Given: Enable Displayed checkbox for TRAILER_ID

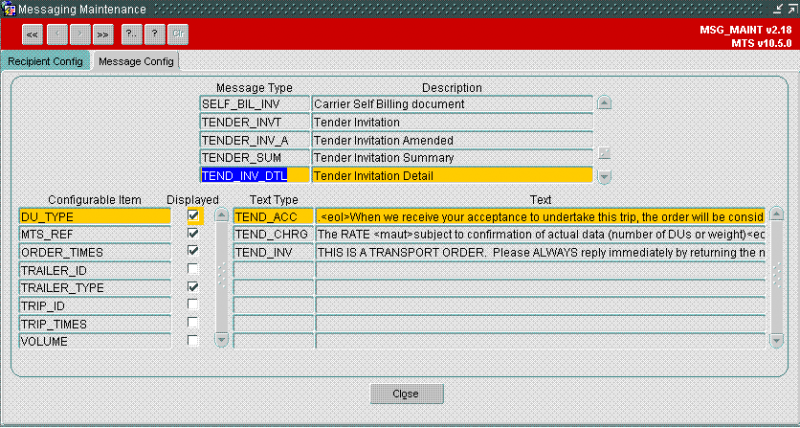Looking at the screenshot, I should 193,269.
